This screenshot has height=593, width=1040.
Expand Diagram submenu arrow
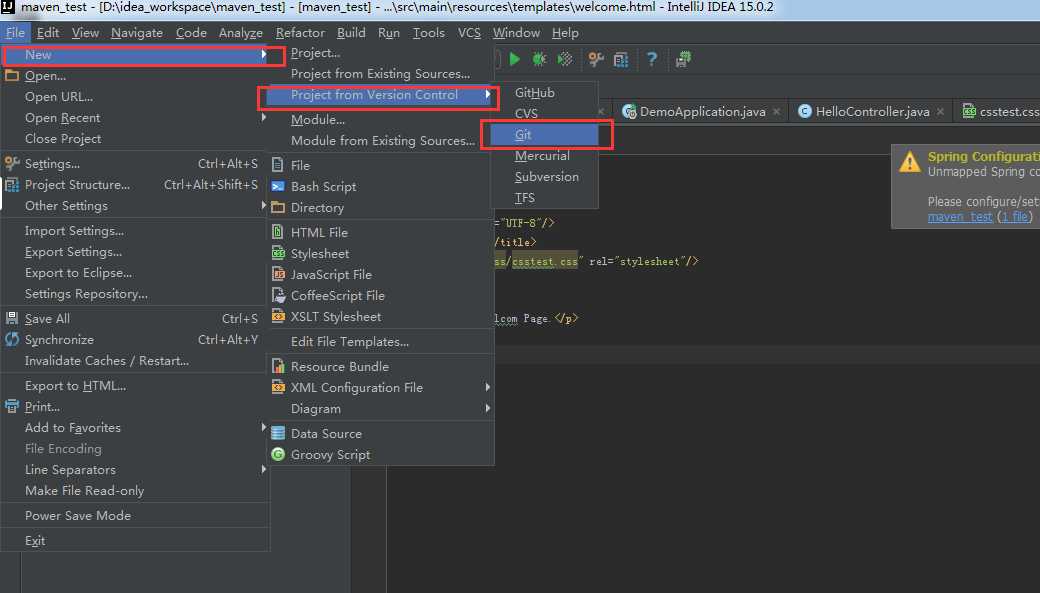[x=488, y=408]
